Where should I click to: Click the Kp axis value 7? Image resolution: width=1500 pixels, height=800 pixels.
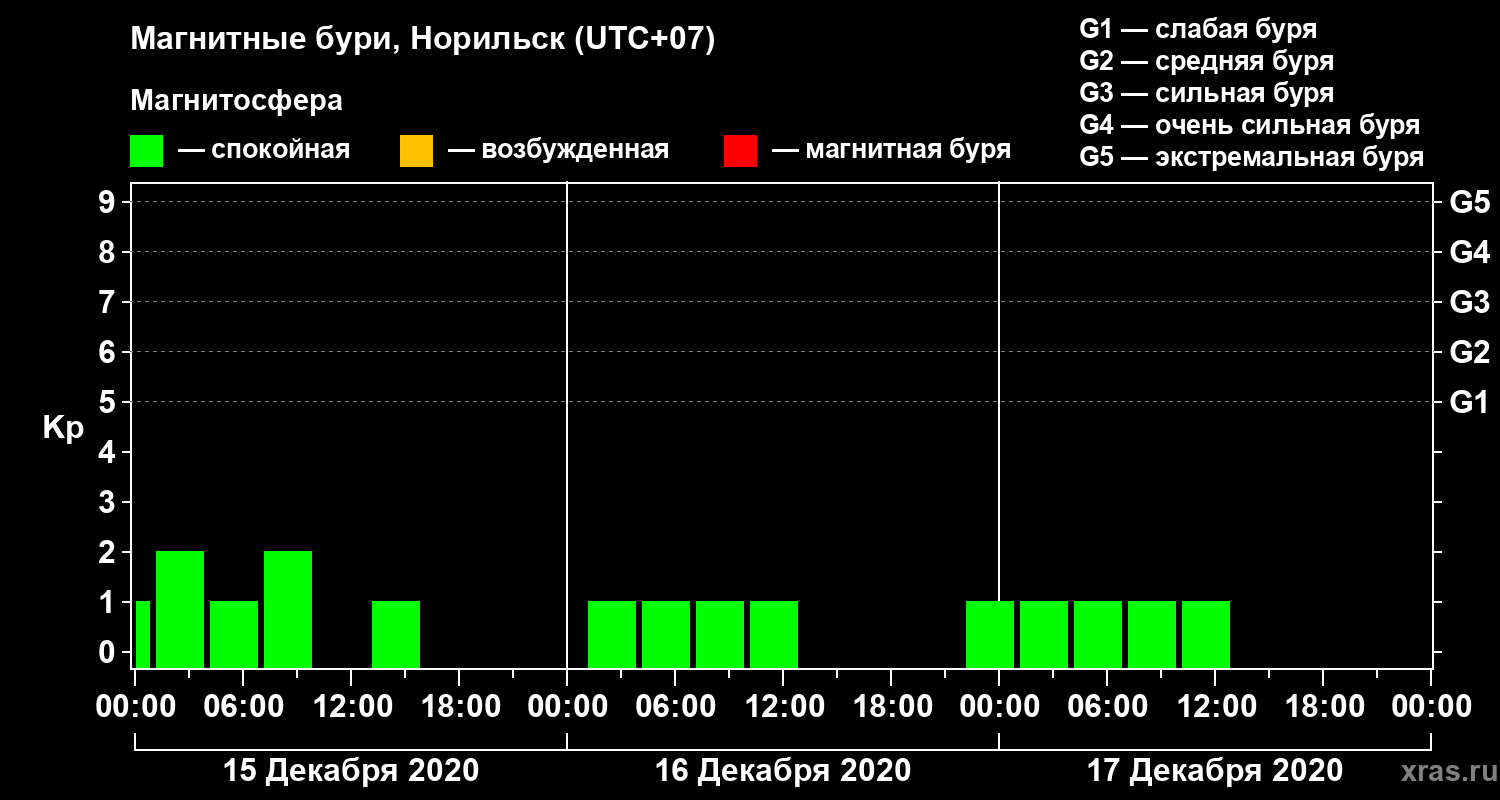point(109,302)
